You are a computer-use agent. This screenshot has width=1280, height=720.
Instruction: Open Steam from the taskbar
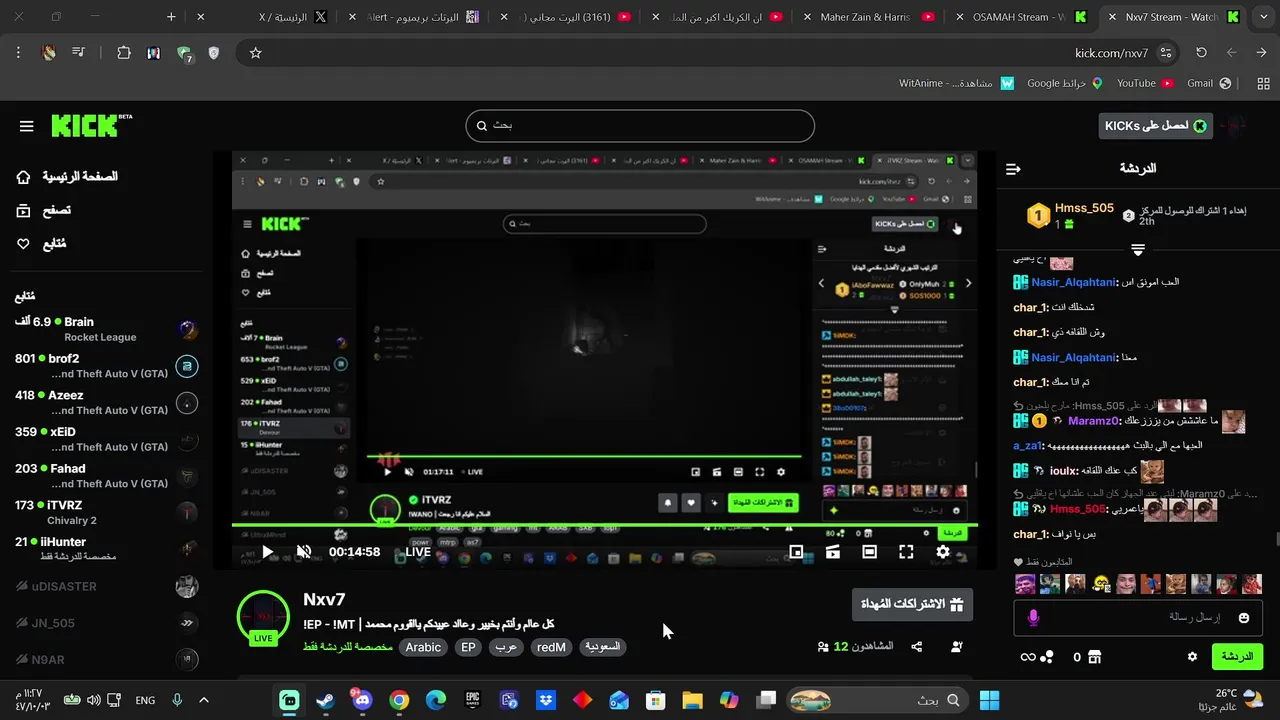tap(325, 700)
